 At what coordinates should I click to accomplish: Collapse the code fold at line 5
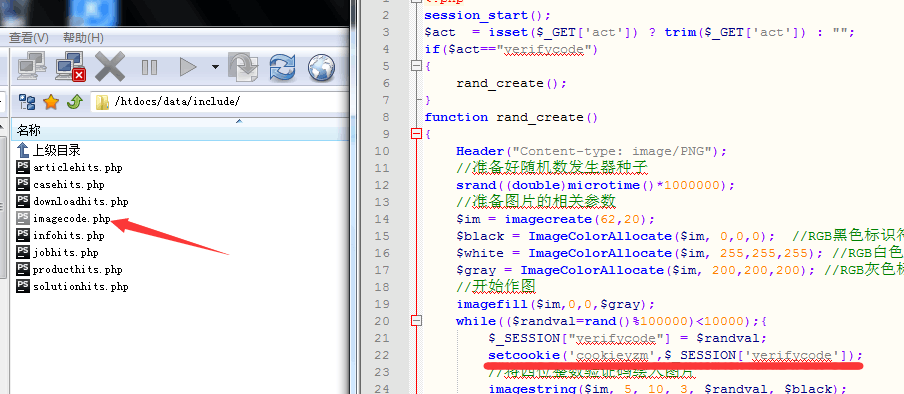click(x=416, y=66)
